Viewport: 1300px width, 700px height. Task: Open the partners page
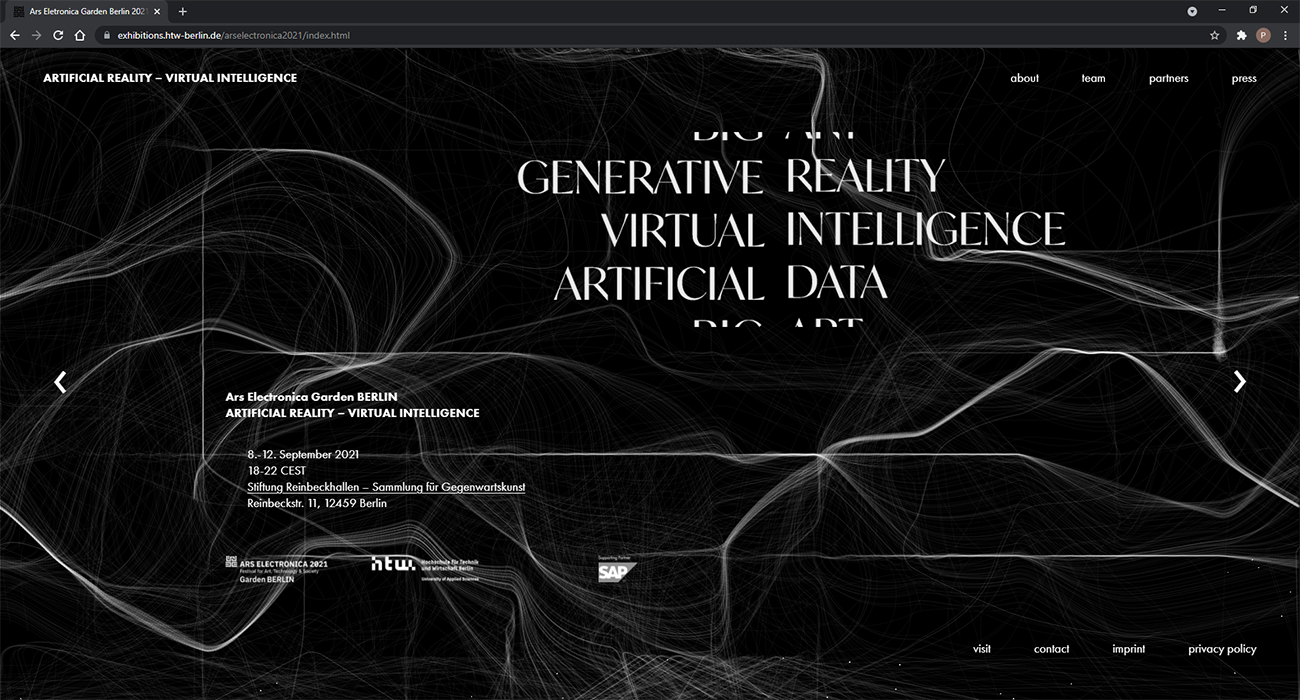pos(1169,78)
